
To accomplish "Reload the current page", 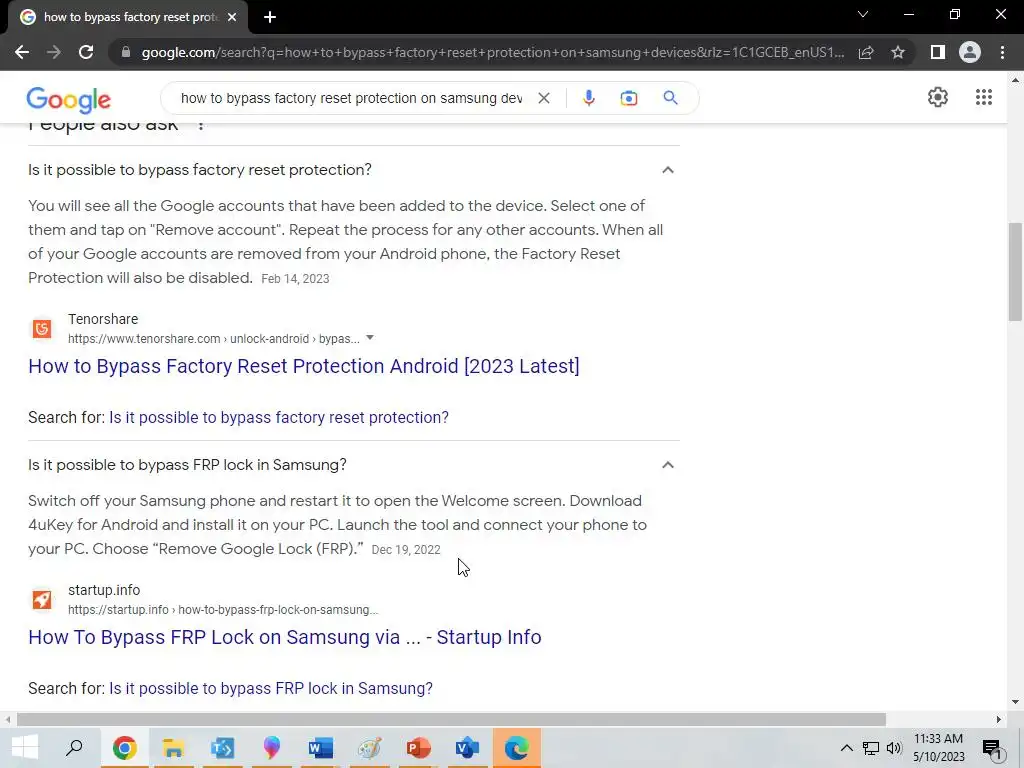I will (86, 52).
